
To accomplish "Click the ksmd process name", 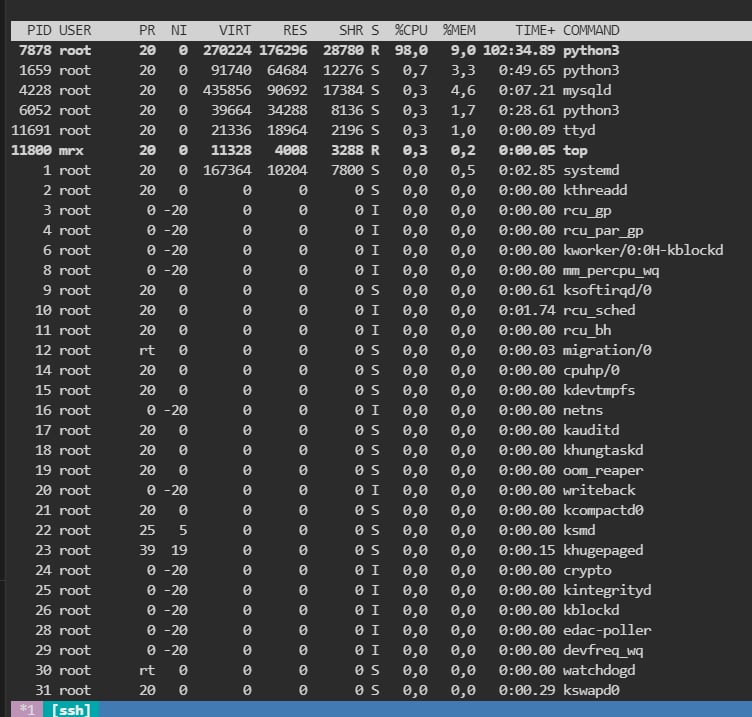I will 579,530.
